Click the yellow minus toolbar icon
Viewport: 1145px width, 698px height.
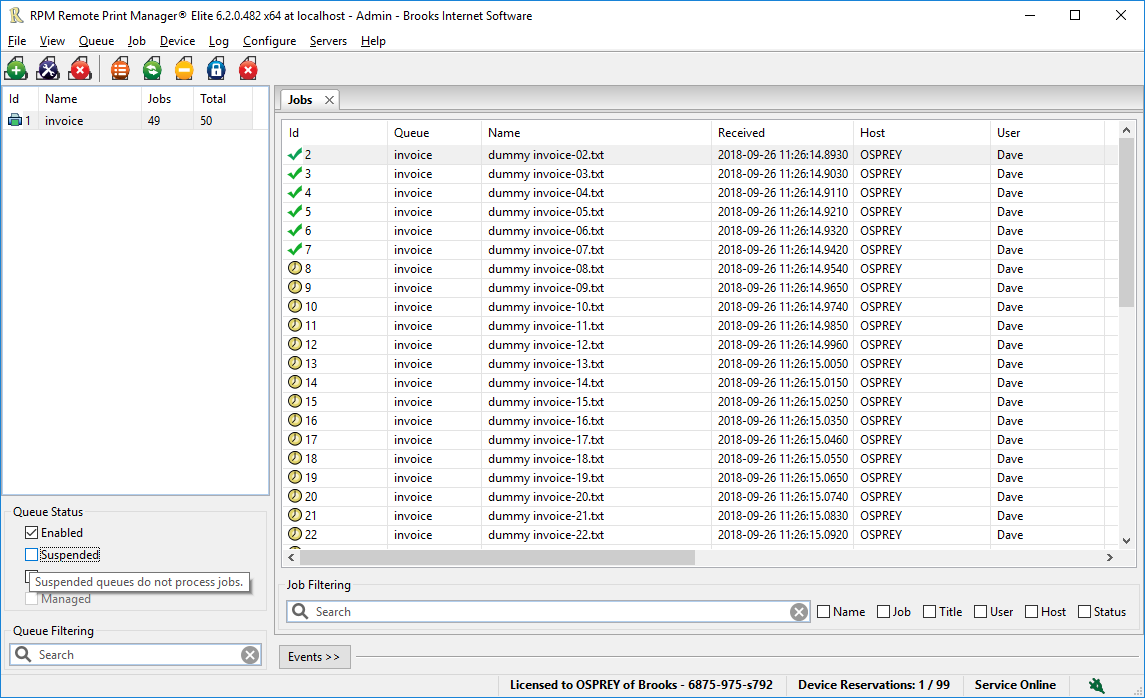(x=184, y=69)
